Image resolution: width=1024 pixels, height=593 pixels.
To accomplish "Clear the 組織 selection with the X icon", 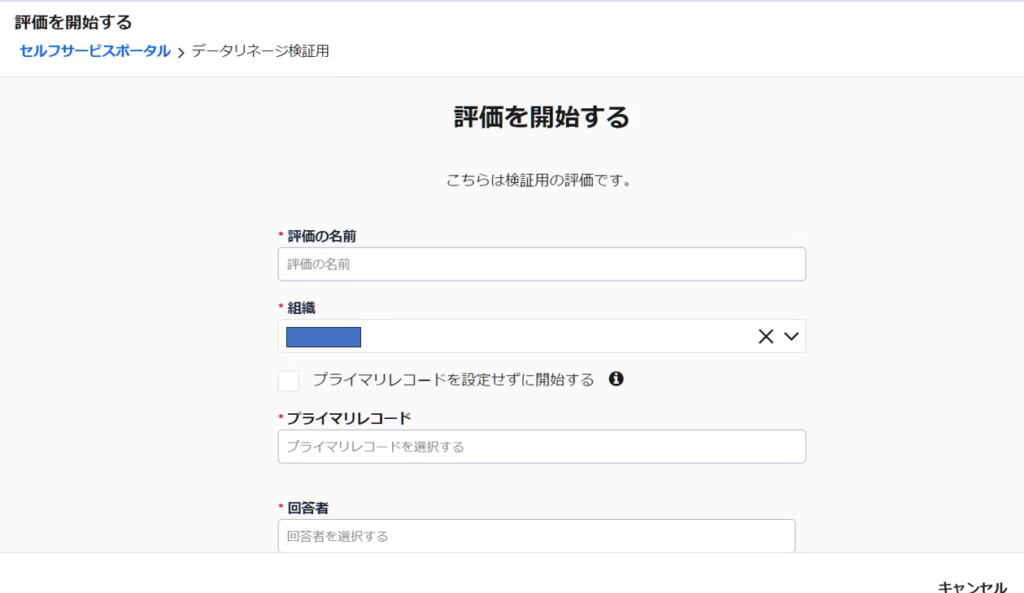I will (x=766, y=337).
